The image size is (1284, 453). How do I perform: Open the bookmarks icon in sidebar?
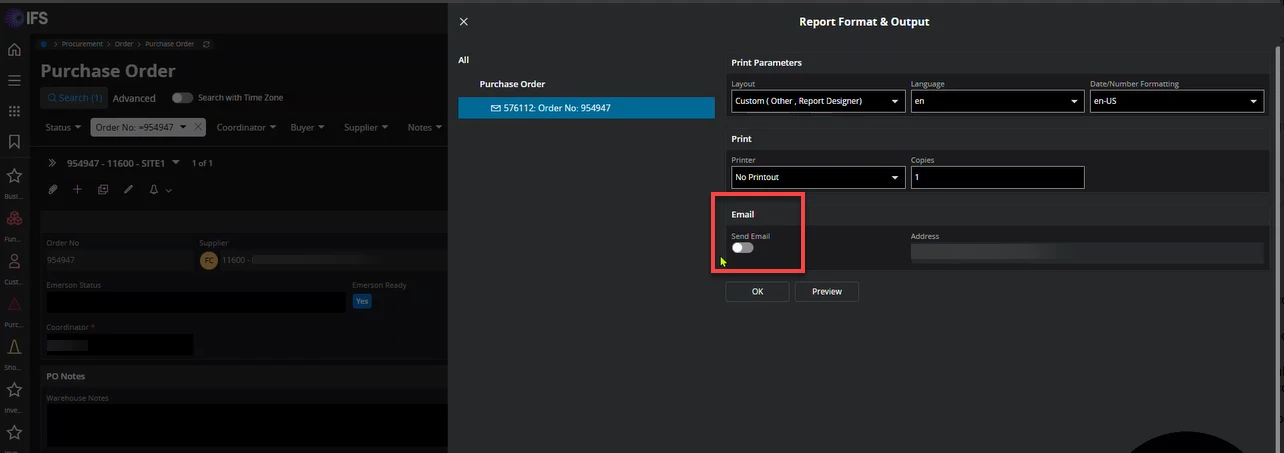click(14, 142)
